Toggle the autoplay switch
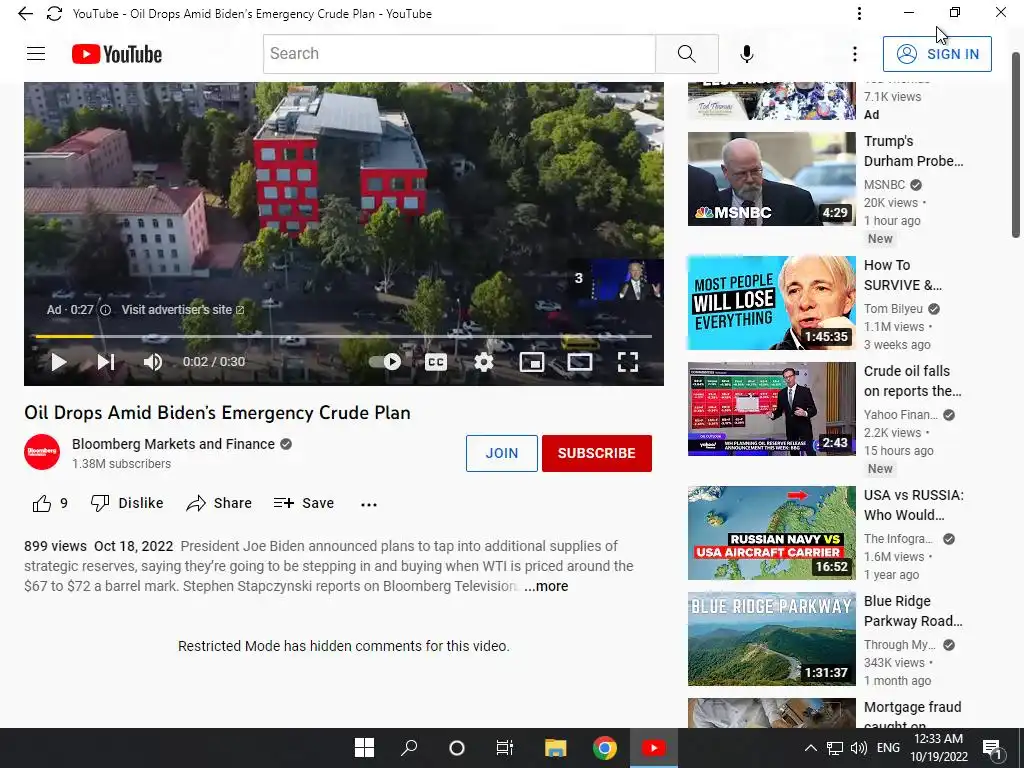This screenshot has width=1024, height=768. click(x=385, y=362)
